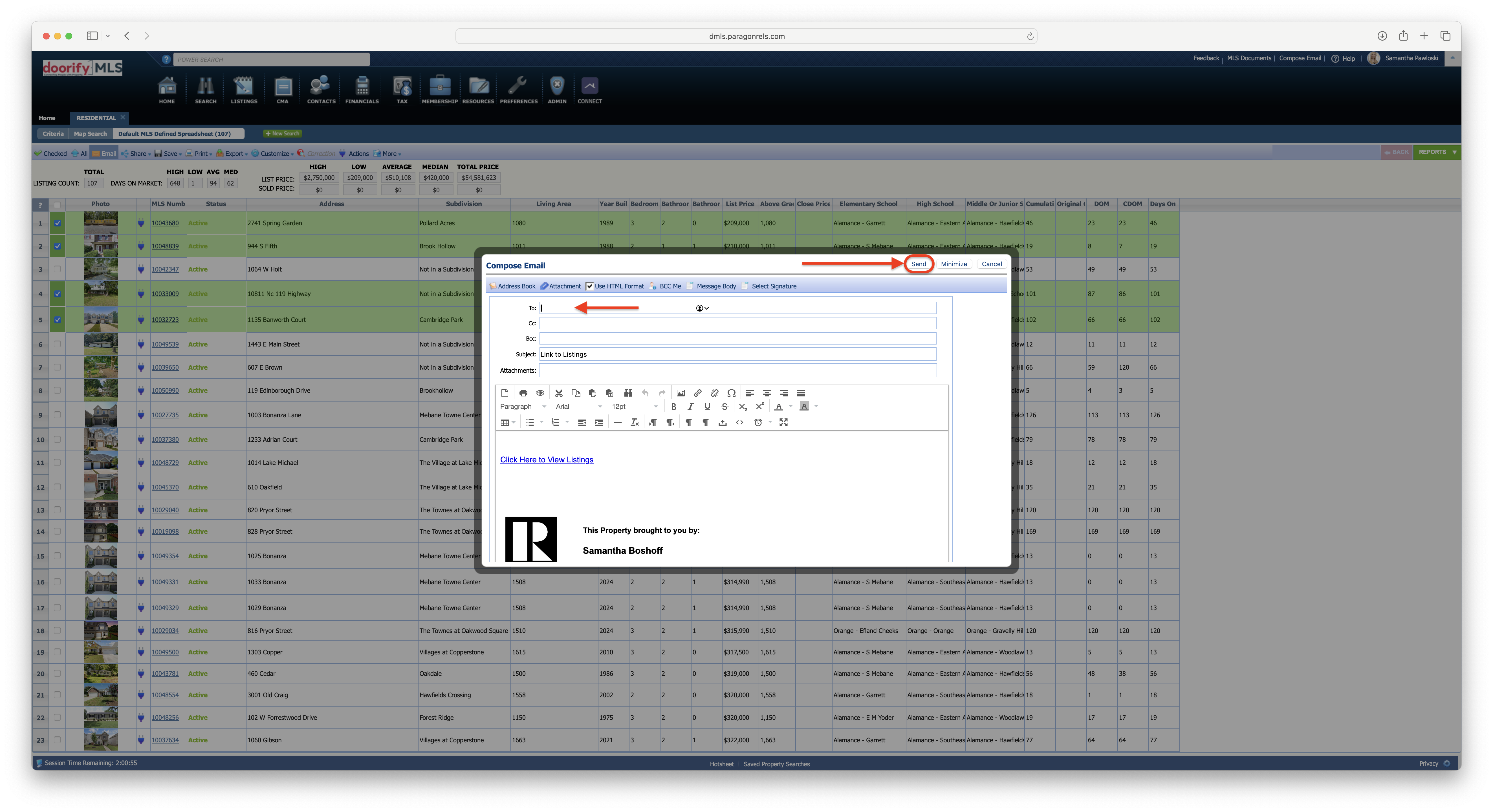Open source code view in editor
1493x812 pixels.
pyautogui.click(x=739, y=423)
